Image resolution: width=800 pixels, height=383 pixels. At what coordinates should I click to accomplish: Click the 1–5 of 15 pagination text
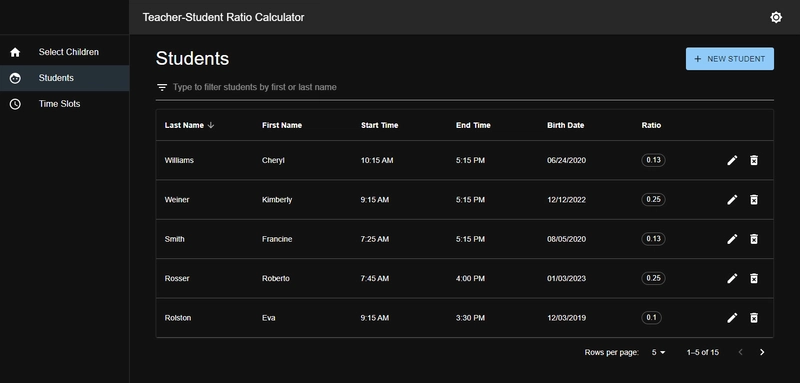703,352
